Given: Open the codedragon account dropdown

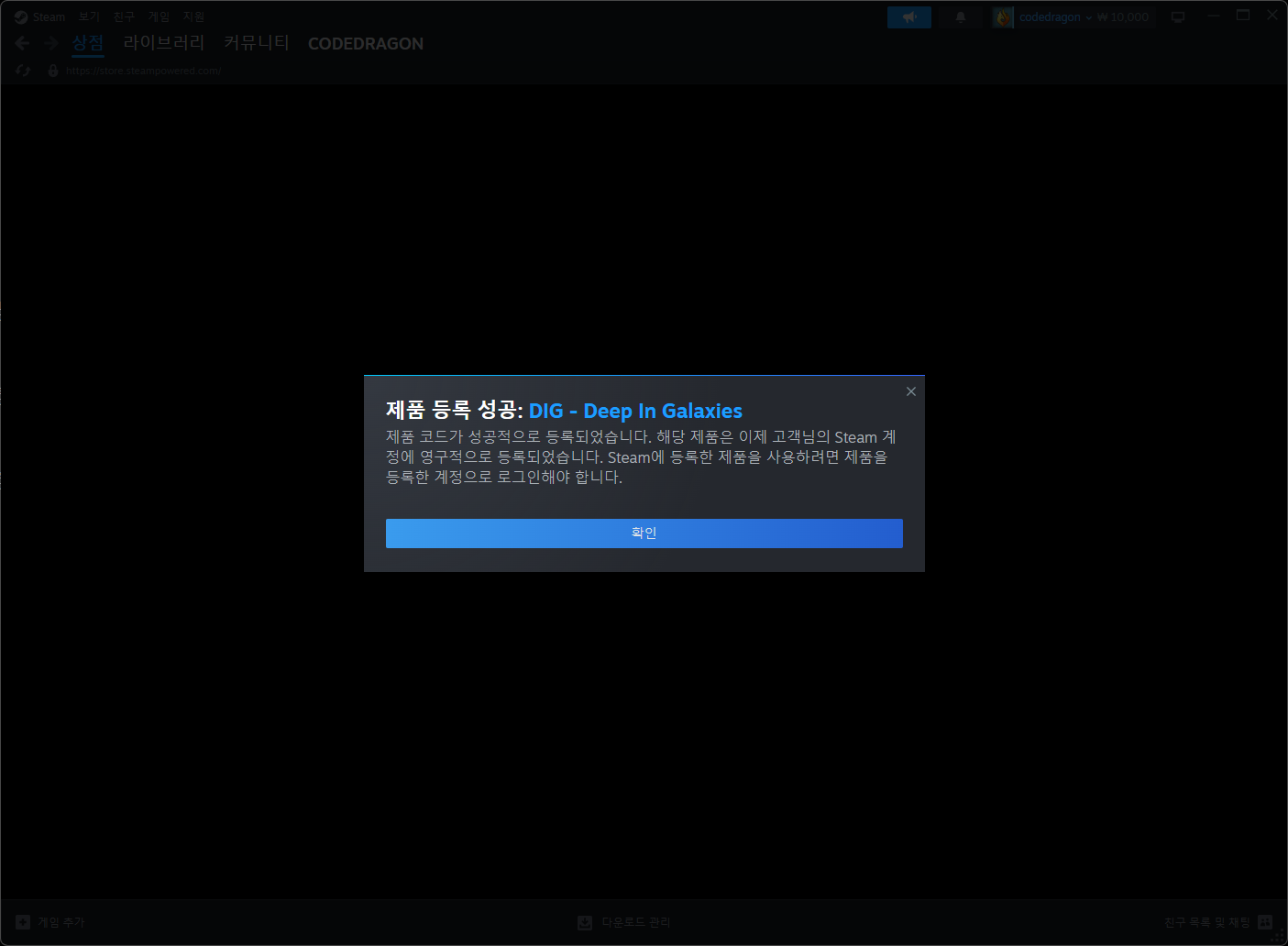Looking at the screenshot, I should [1056, 17].
